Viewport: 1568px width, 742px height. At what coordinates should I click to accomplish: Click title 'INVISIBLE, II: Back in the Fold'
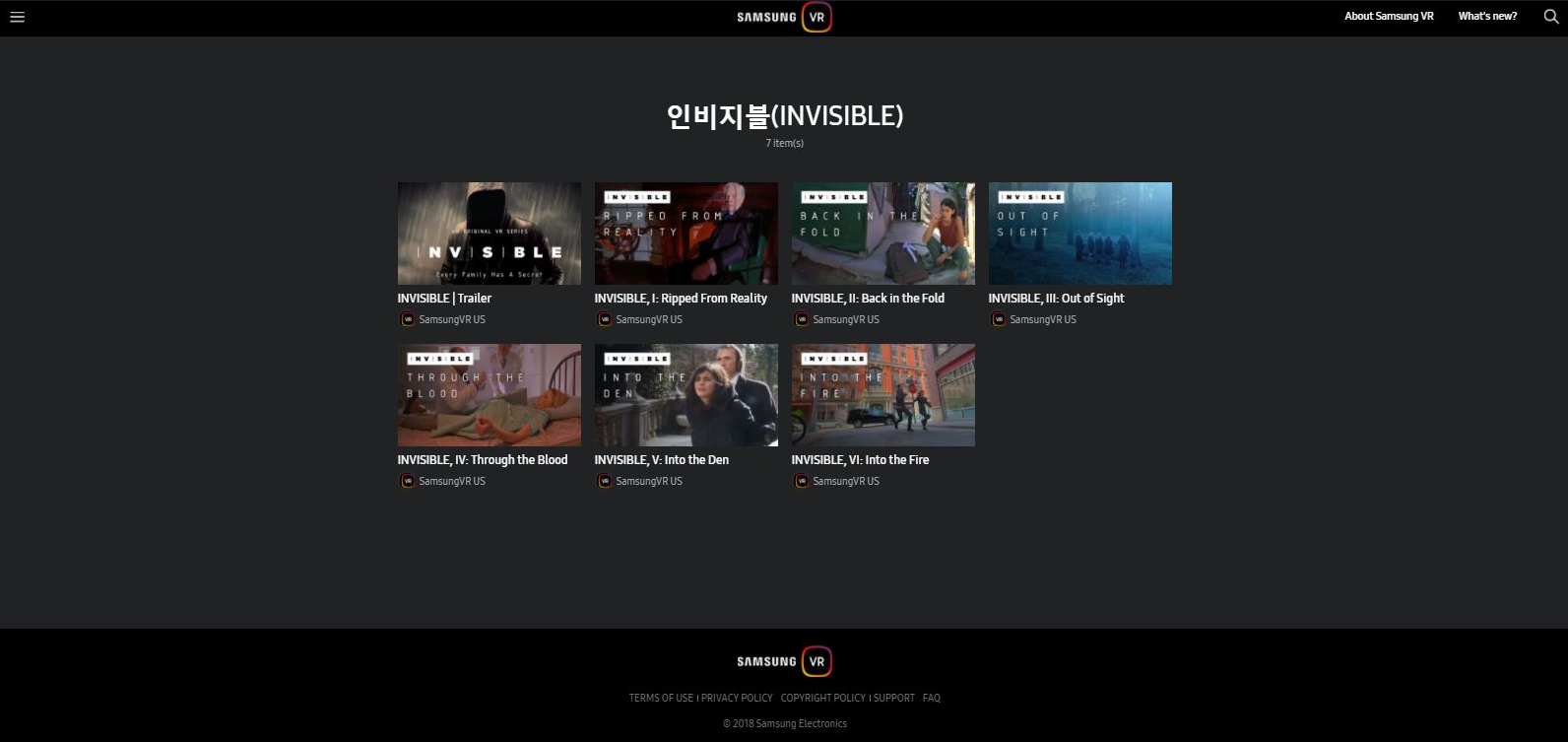868,299
